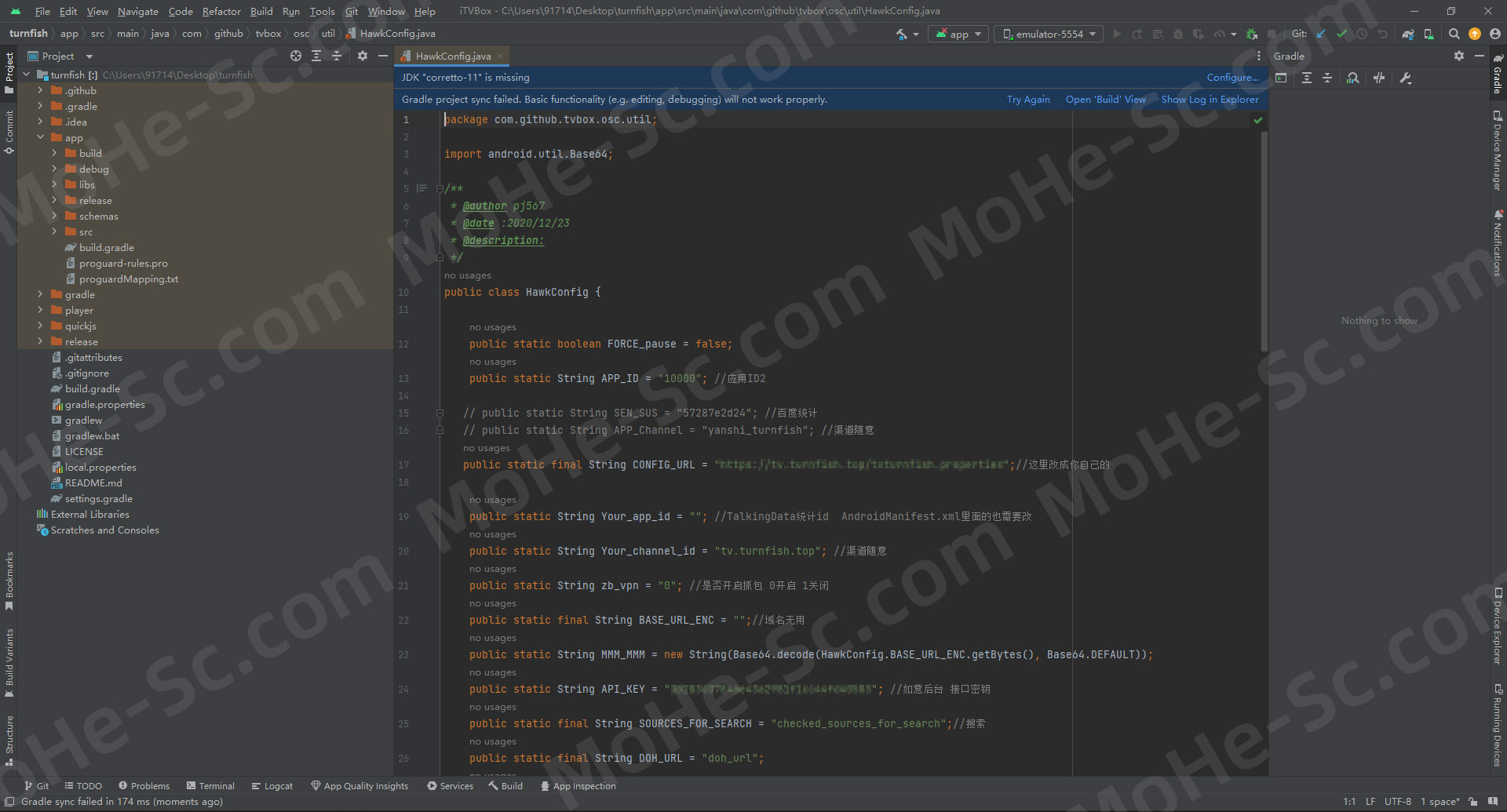The width and height of the screenshot is (1507, 812).
Task: Toggle the Build Variants side panel
Action: point(9,663)
